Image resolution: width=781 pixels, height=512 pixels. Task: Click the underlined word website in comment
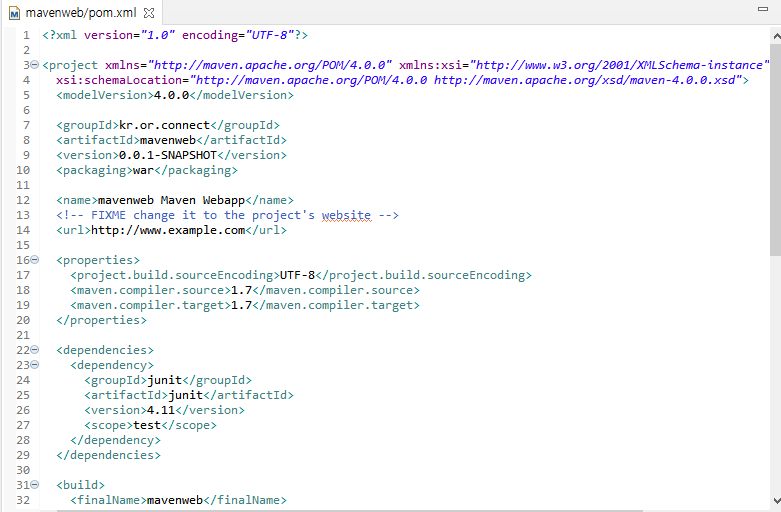click(x=346, y=215)
